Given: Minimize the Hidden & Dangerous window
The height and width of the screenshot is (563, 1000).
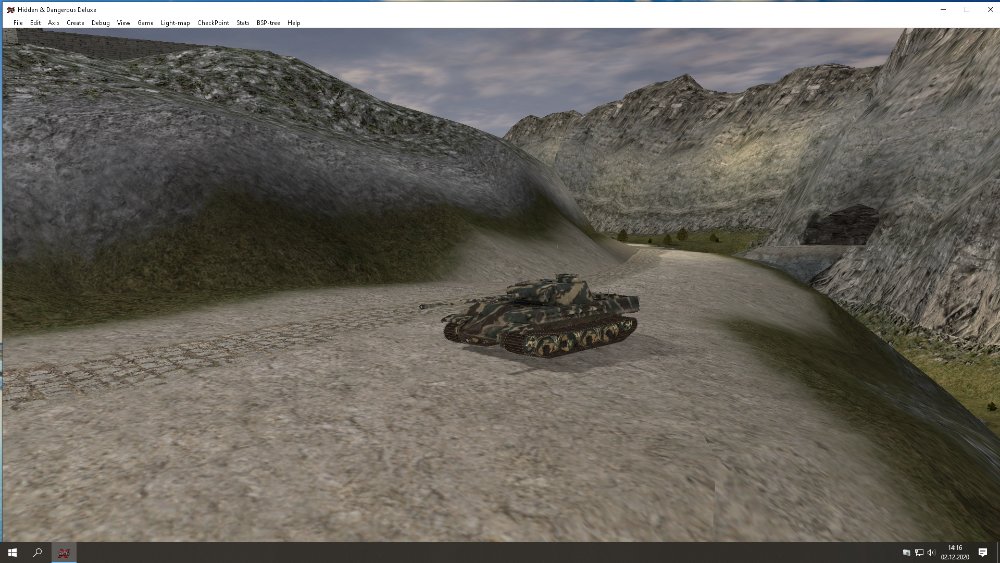Looking at the screenshot, I should [944, 10].
